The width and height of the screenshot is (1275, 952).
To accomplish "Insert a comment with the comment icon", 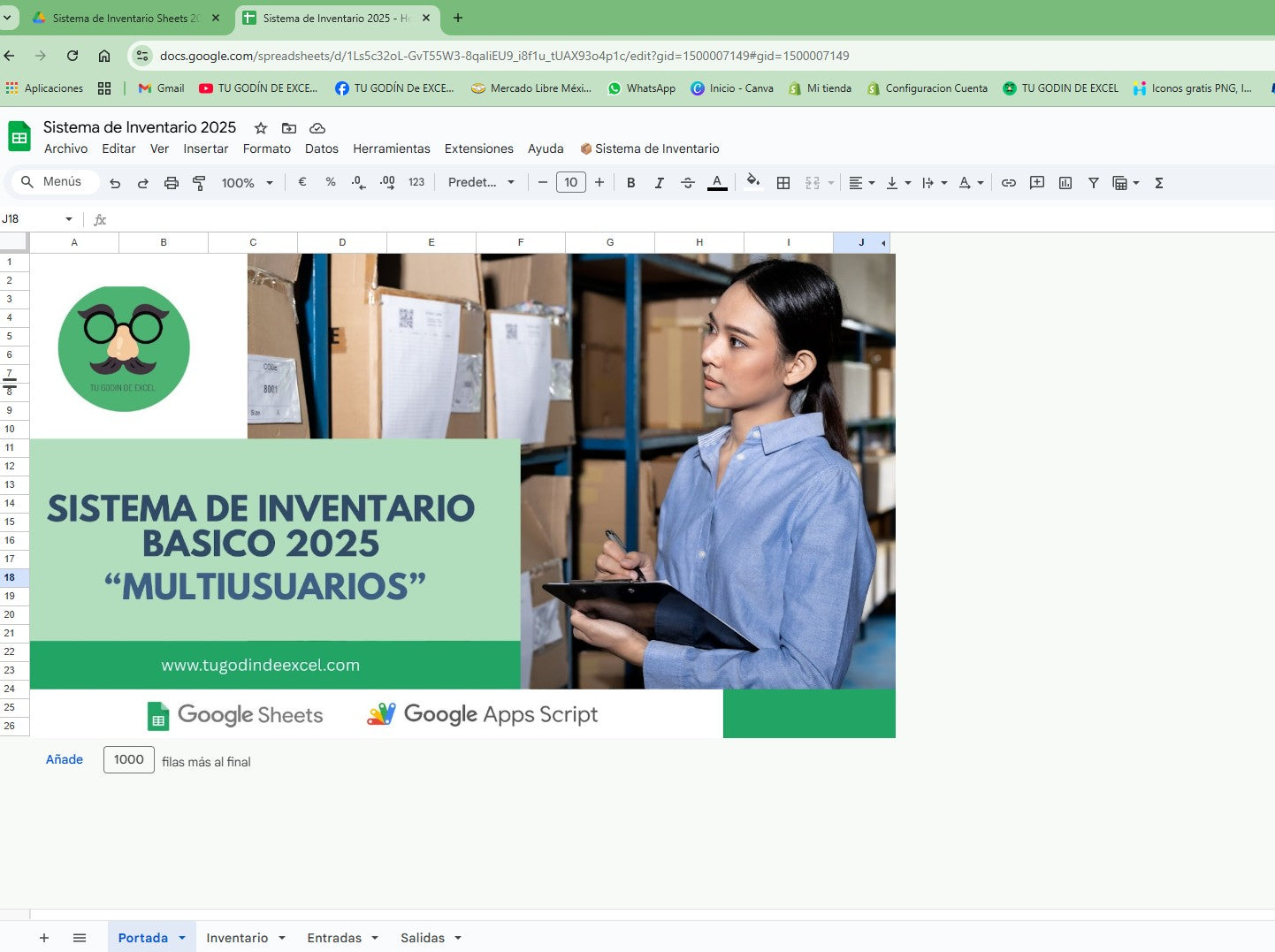I will pyautogui.click(x=1037, y=183).
